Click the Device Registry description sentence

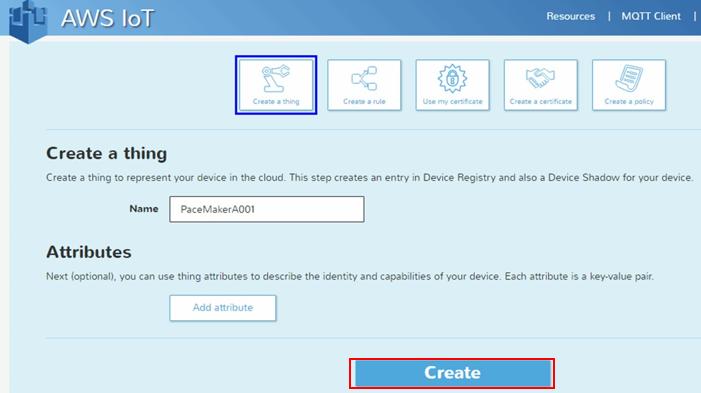(x=369, y=177)
